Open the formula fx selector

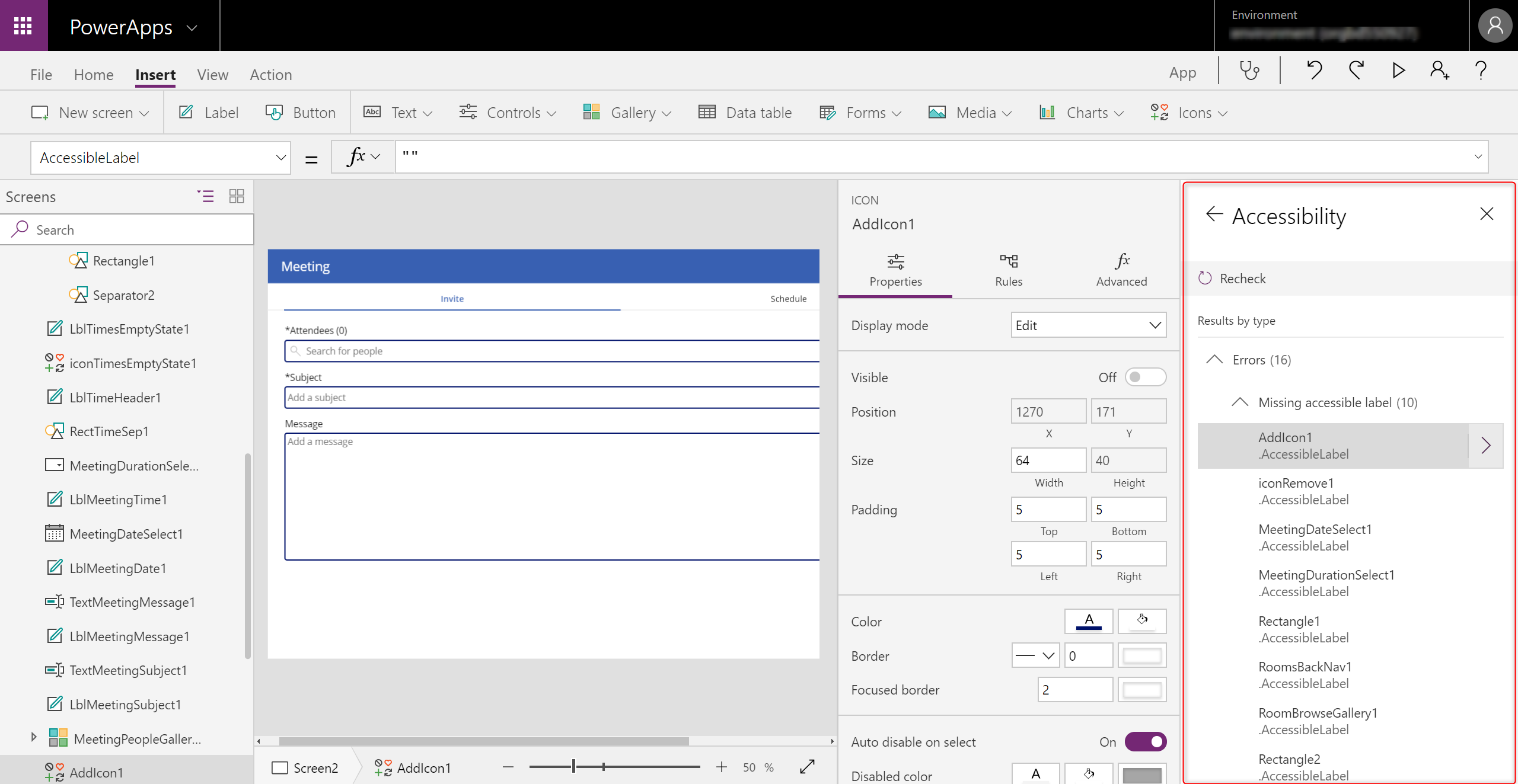pos(362,156)
